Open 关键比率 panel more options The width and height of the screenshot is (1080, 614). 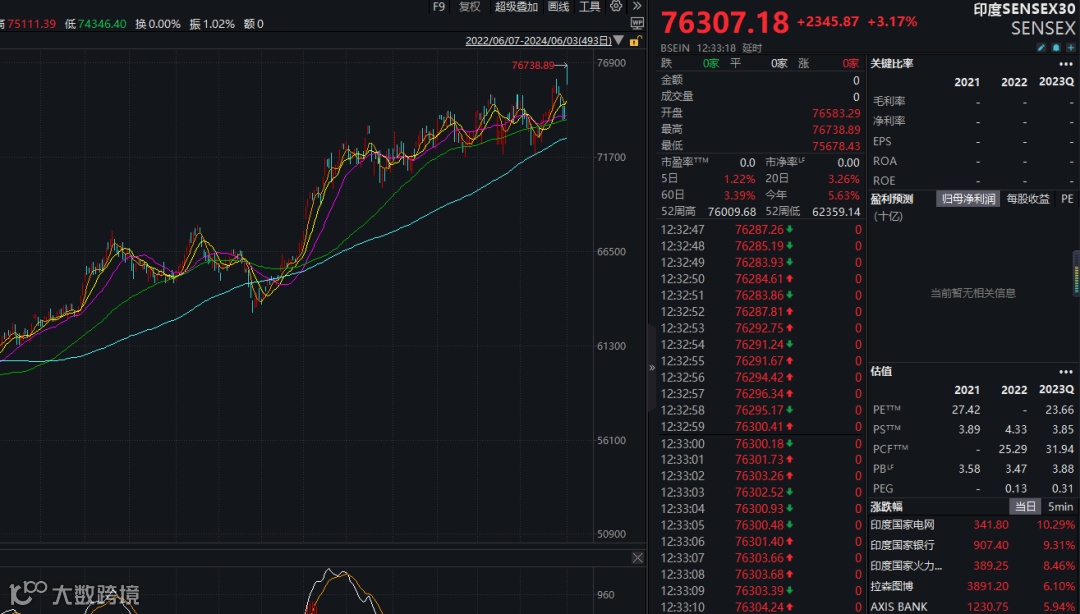[1066, 64]
